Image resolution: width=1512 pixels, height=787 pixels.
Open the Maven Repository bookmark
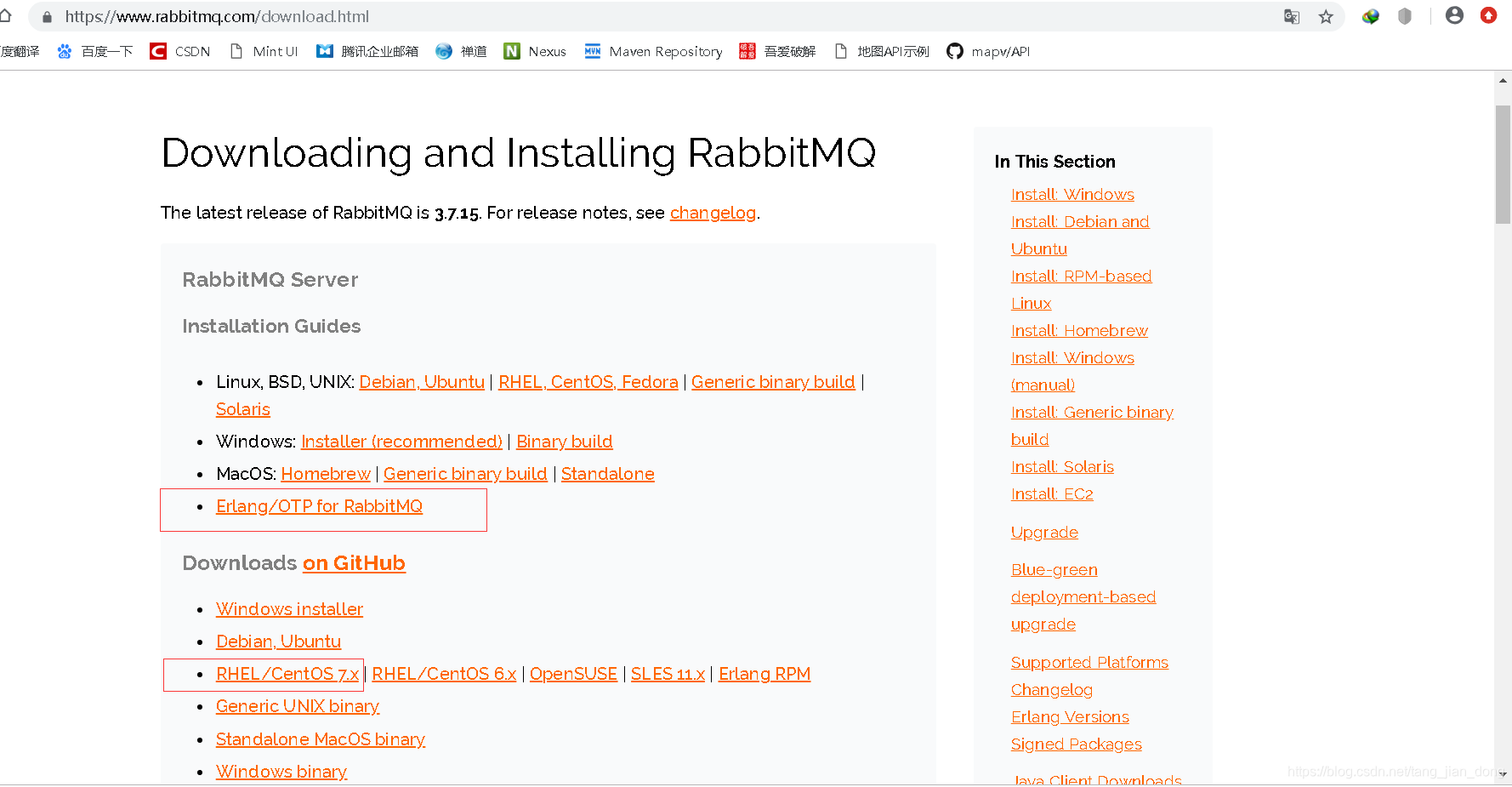(x=653, y=51)
